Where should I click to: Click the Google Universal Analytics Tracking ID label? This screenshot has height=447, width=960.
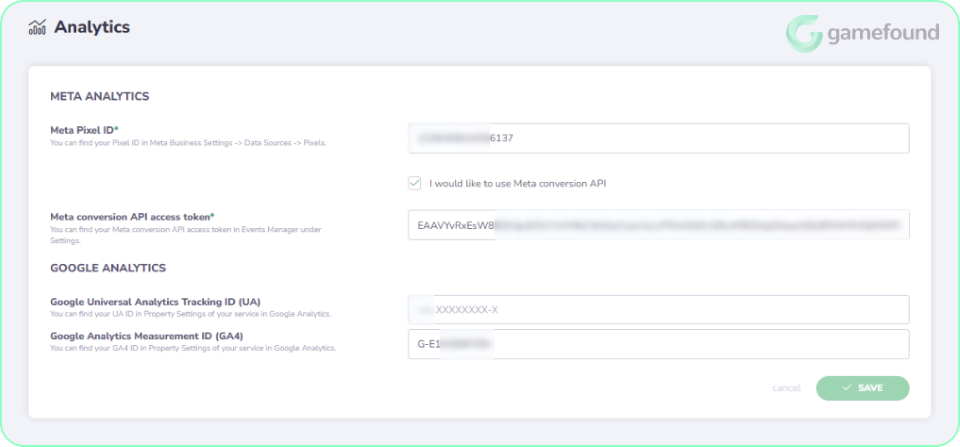click(x=156, y=301)
